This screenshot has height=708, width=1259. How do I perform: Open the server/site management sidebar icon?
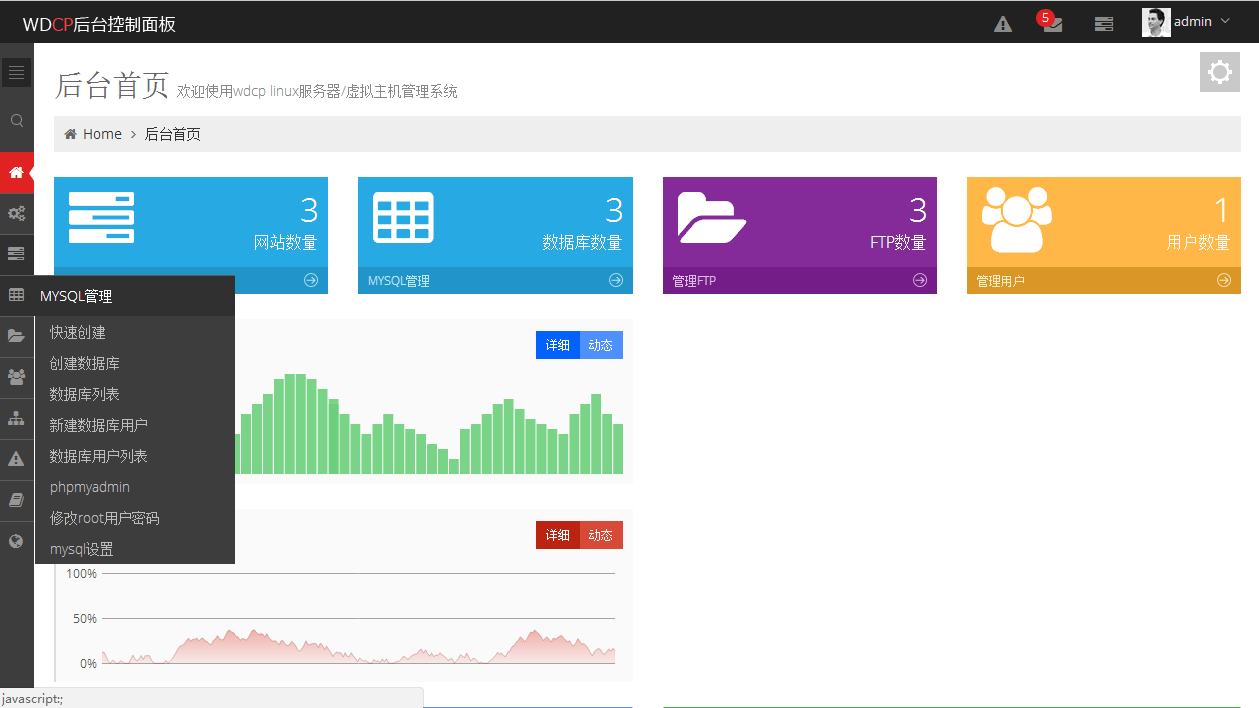16,254
